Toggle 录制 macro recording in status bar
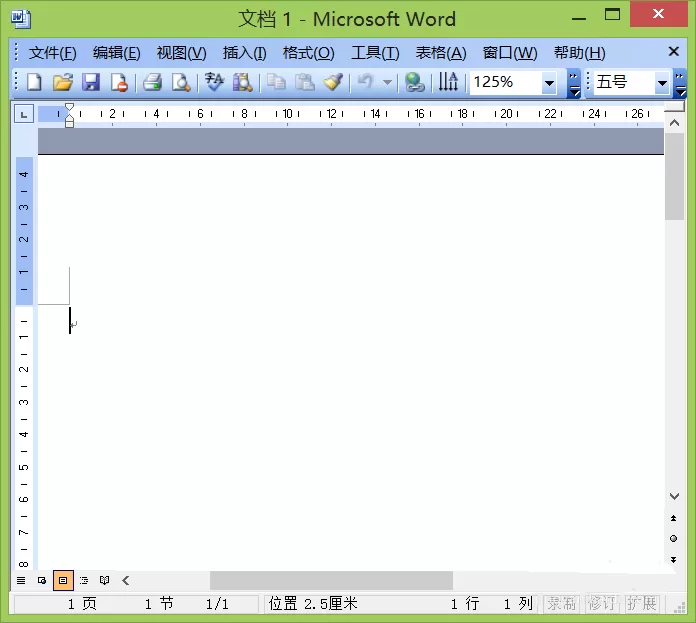This screenshot has height=623, width=696. click(x=562, y=603)
